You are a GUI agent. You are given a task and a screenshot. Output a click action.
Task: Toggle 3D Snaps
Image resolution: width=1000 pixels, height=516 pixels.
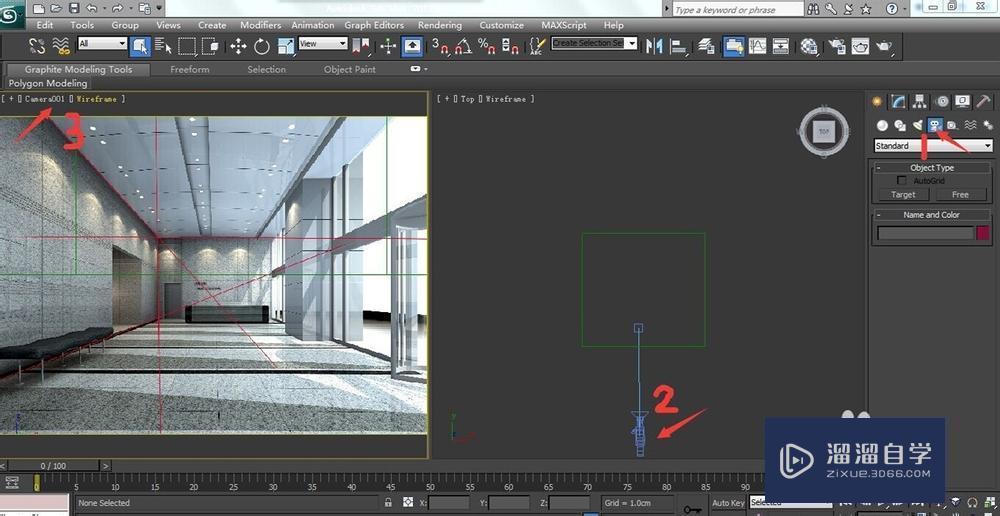(x=440, y=46)
